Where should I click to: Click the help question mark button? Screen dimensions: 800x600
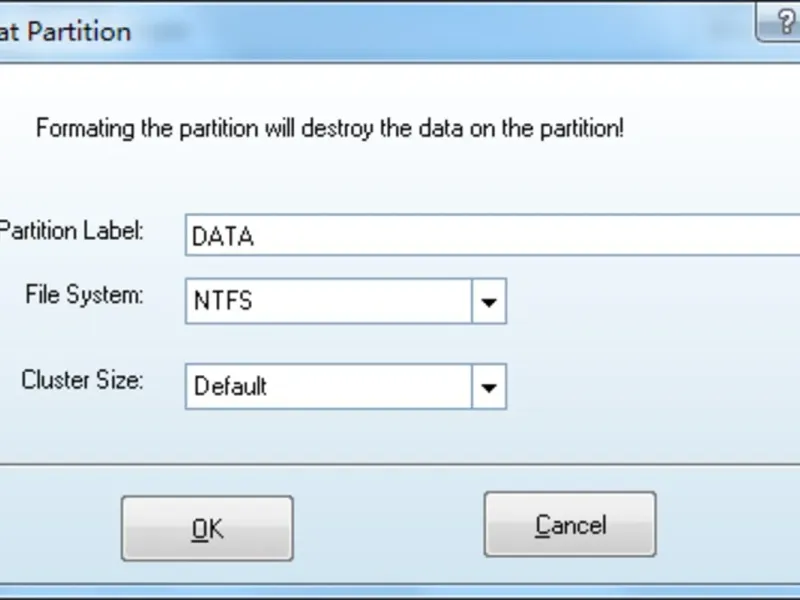[784, 24]
